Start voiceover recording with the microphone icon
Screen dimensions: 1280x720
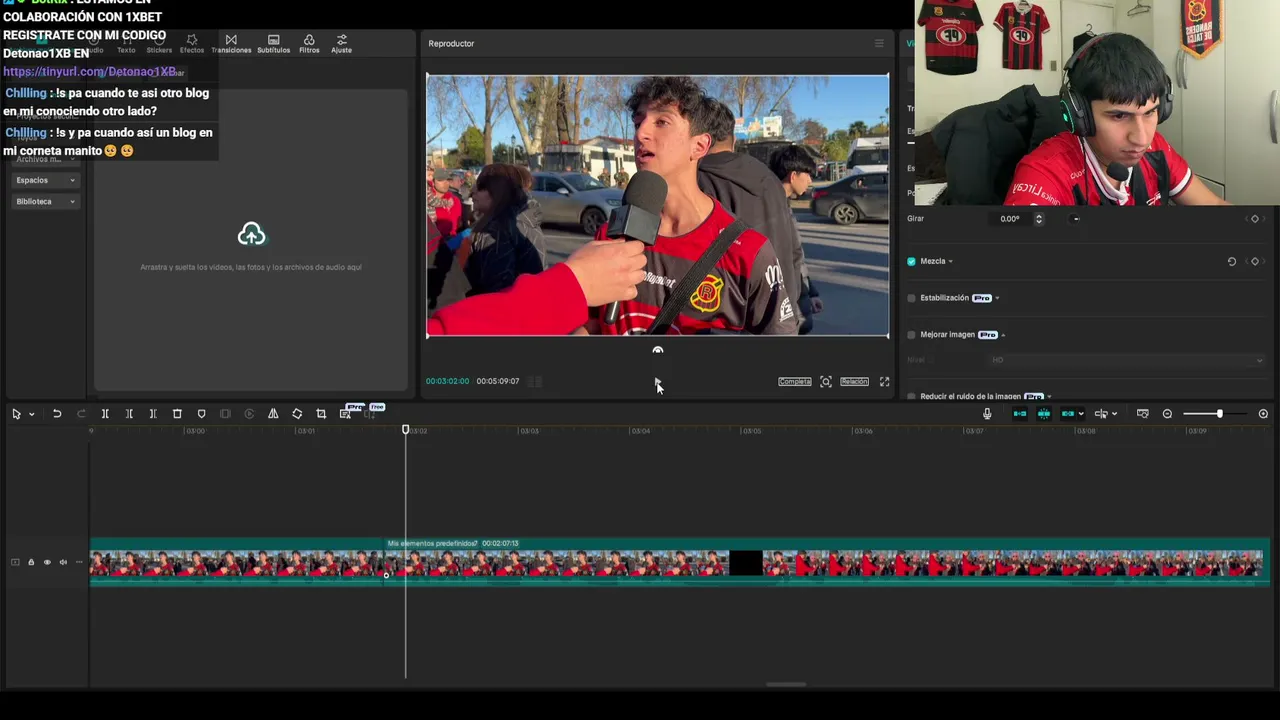pos(987,414)
